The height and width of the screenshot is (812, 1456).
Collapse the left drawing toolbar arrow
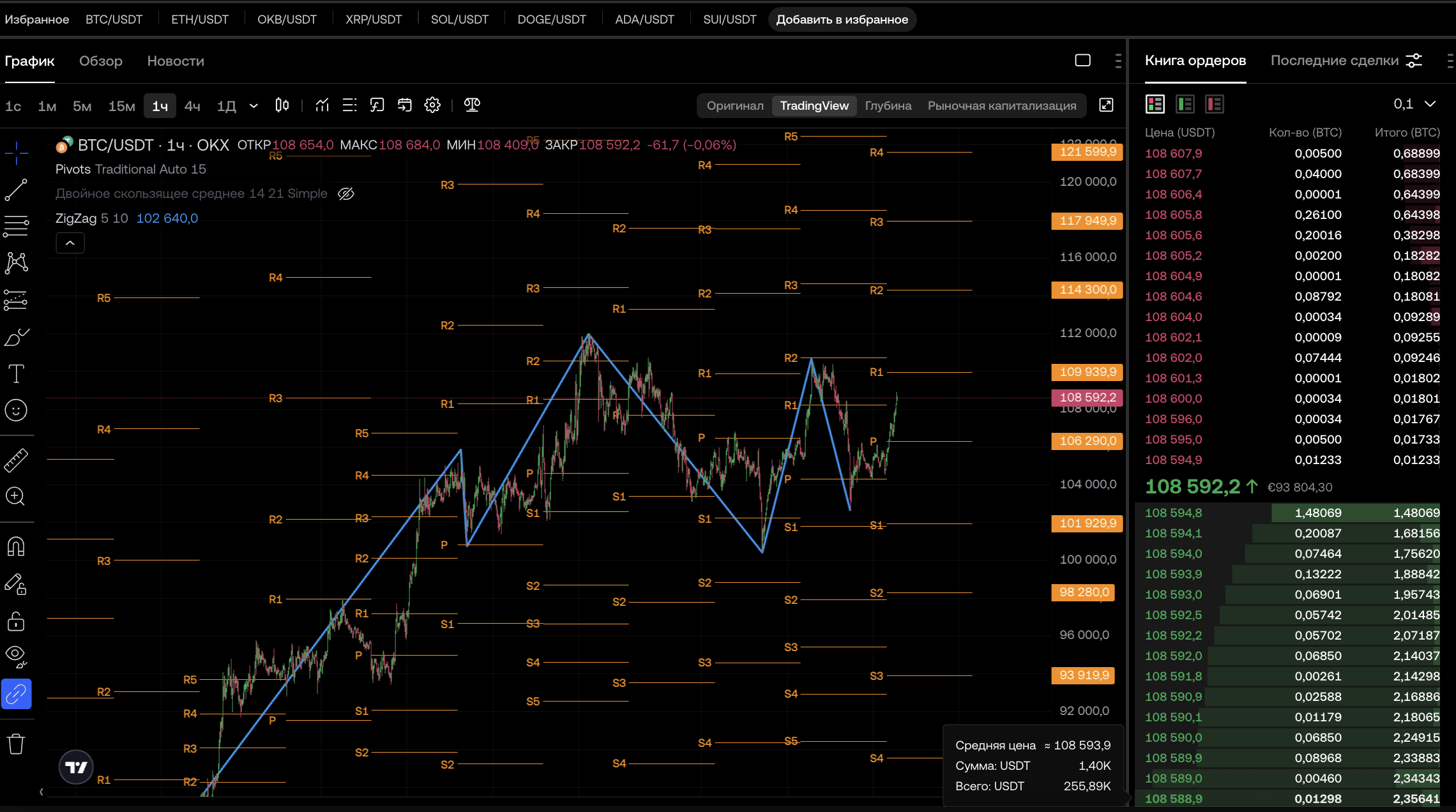point(42,792)
